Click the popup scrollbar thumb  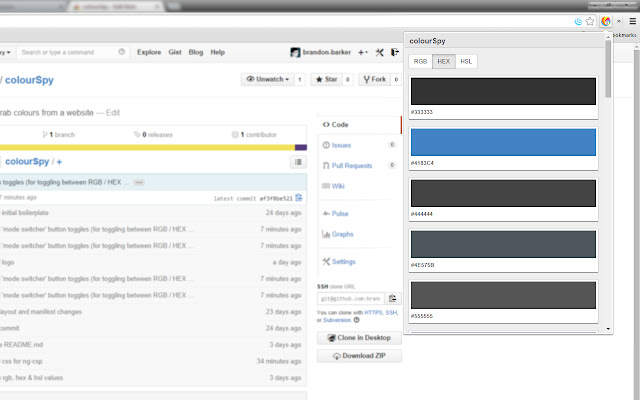coord(608,69)
